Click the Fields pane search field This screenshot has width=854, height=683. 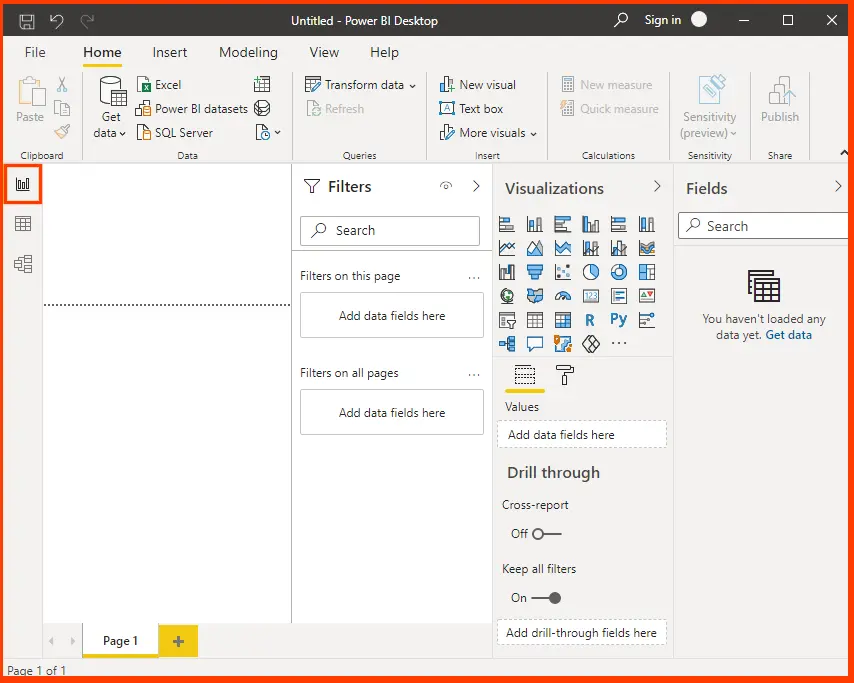pyautogui.click(x=764, y=225)
